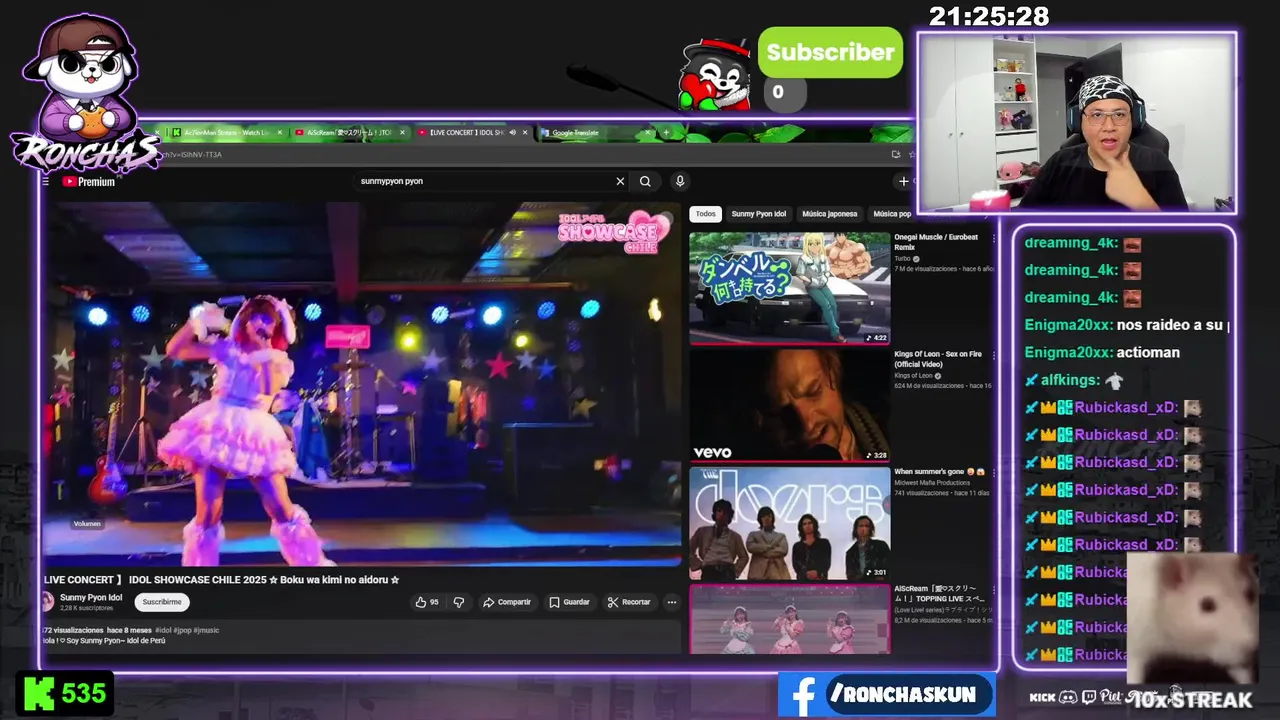Click the Facebook /RONCHASKUN banner
This screenshot has height=720, width=1280.
pyautogui.click(x=887, y=694)
